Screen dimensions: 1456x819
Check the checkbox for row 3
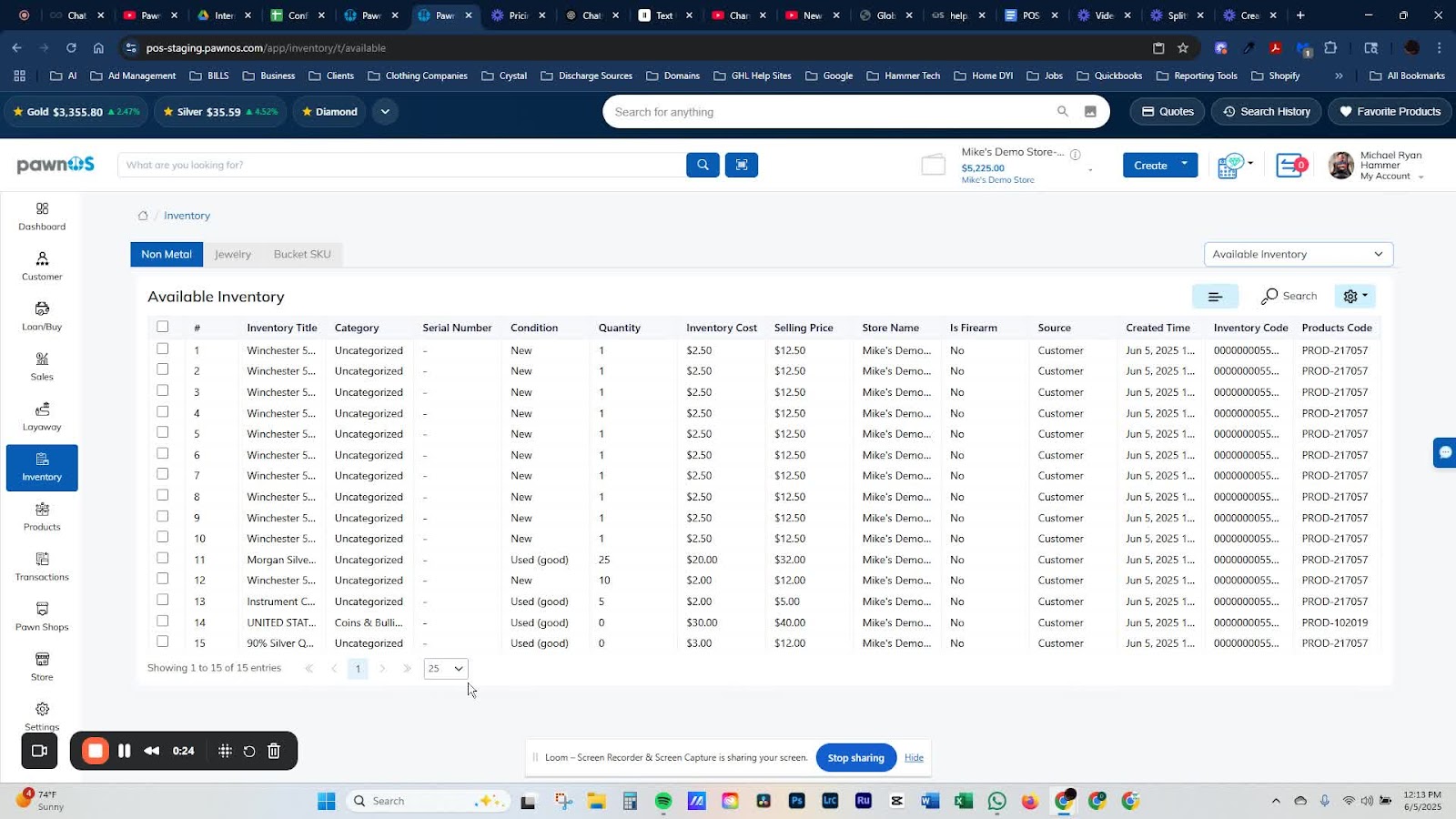(163, 390)
